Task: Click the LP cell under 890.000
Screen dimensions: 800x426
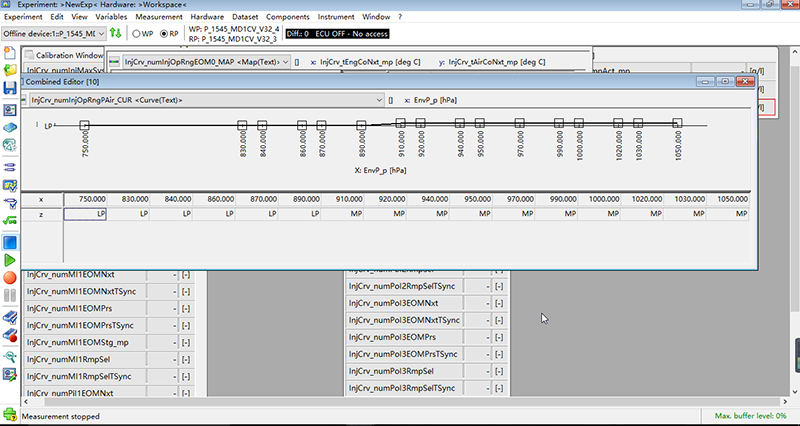Action: click(299, 214)
